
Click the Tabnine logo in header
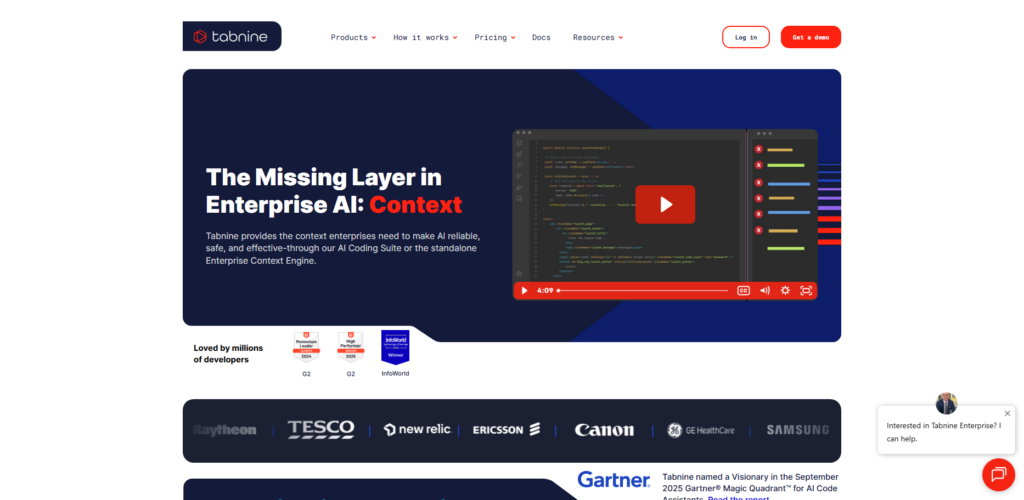pos(232,37)
